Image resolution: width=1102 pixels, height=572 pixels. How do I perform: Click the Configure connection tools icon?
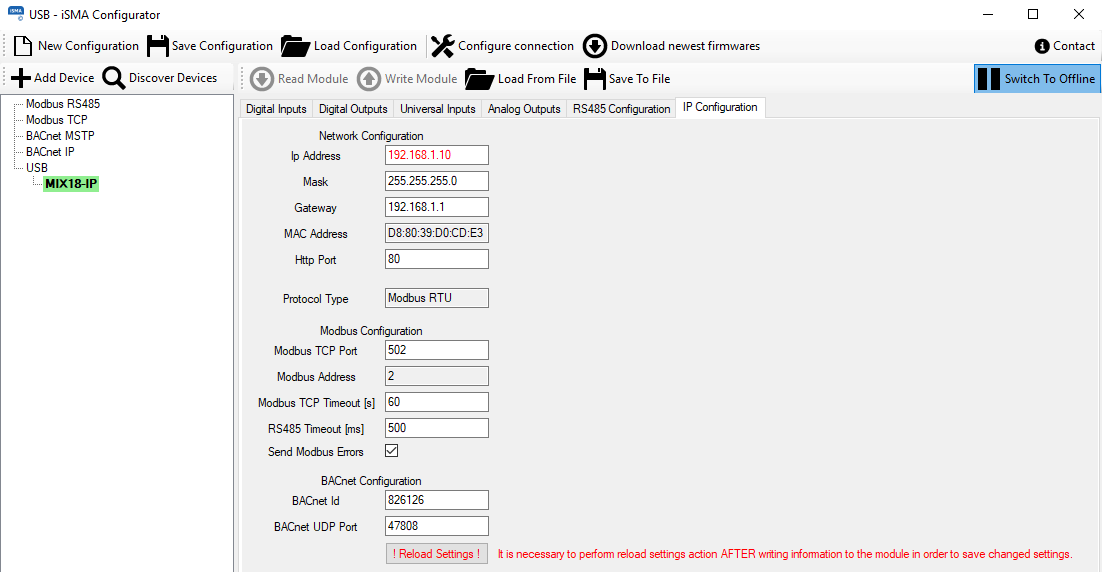pyautogui.click(x=442, y=46)
